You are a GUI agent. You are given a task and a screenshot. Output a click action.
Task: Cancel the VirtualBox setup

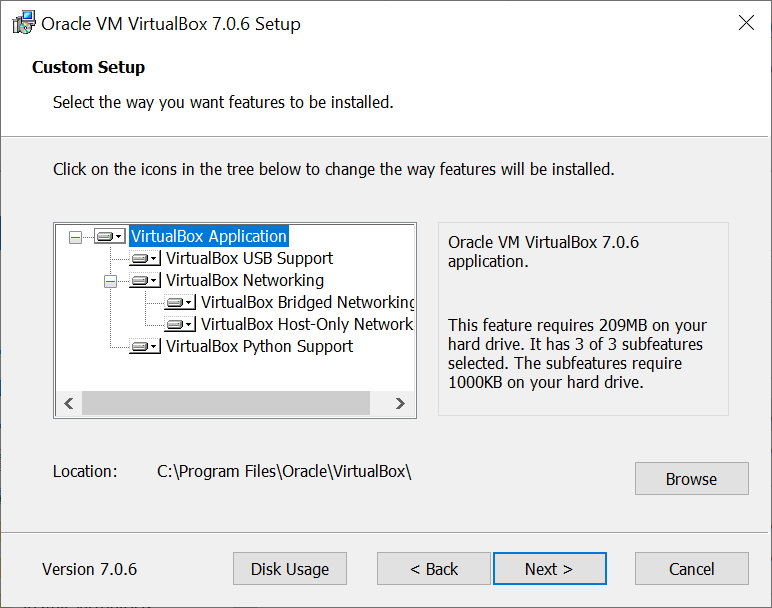pyautogui.click(x=691, y=569)
